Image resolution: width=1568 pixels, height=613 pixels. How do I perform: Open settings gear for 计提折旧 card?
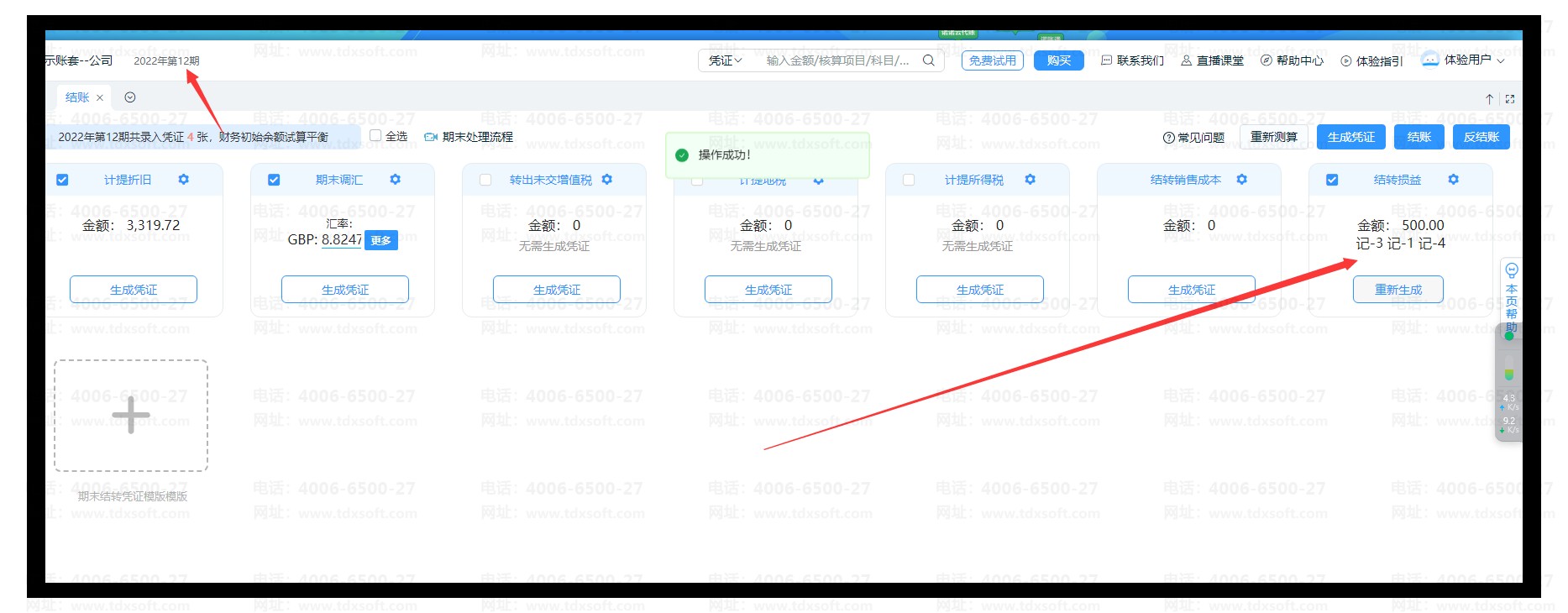click(184, 180)
